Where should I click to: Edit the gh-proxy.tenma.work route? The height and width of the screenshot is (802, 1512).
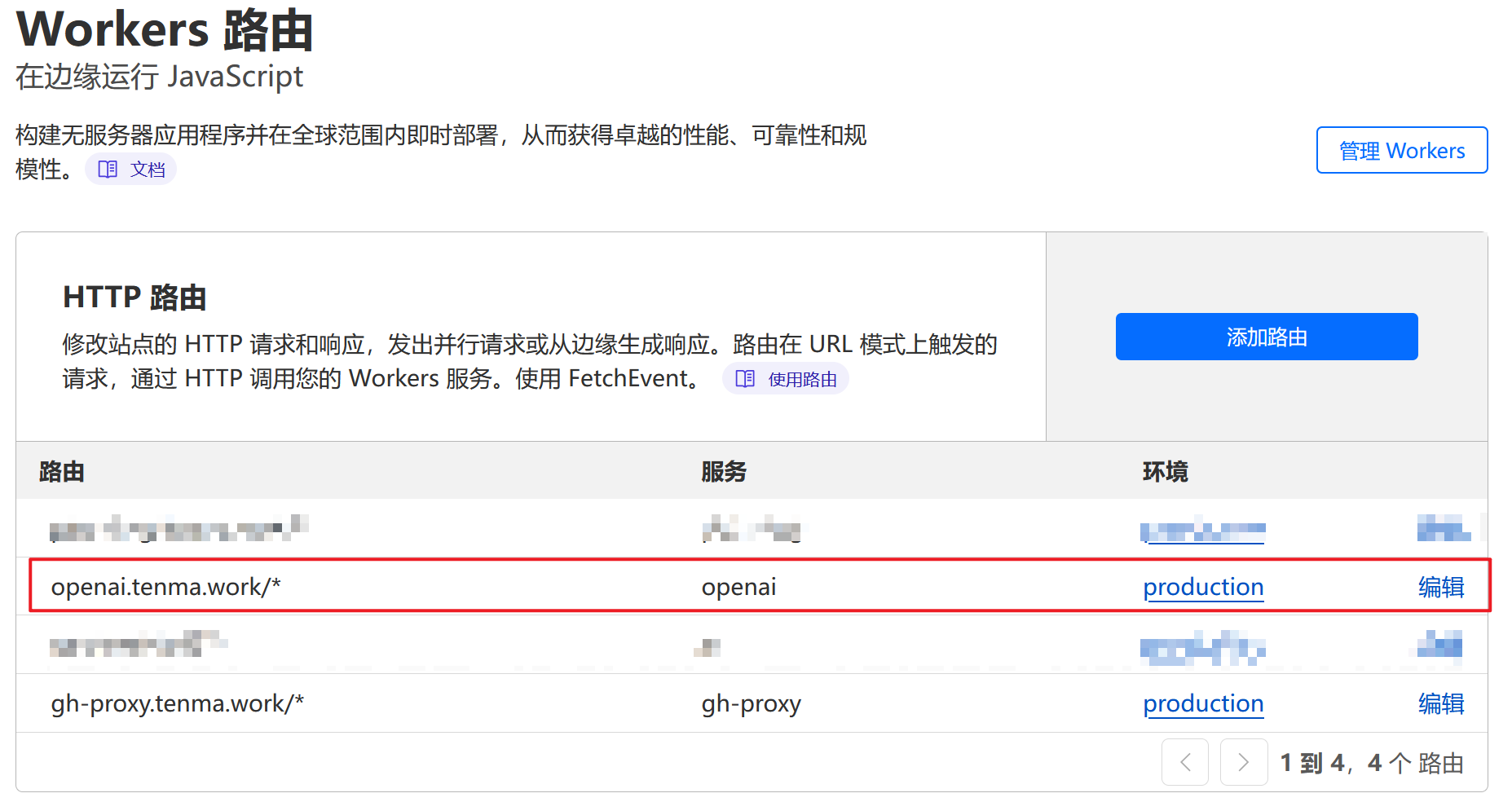(1440, 703)
